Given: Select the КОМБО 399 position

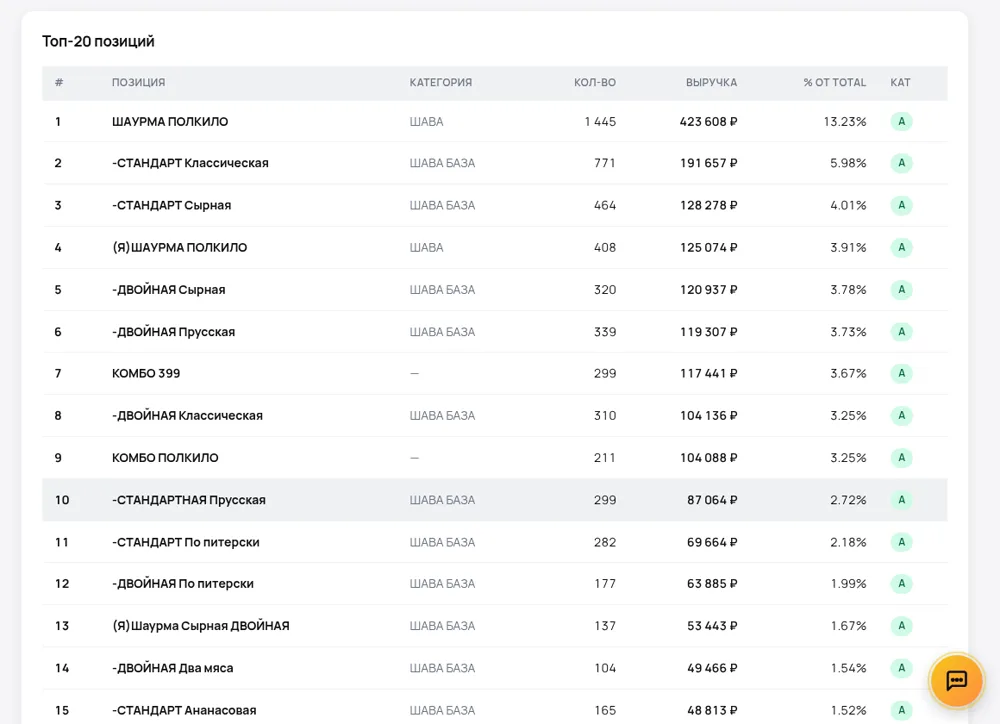Looking at the screenshot, I should [x=146, y=373].
